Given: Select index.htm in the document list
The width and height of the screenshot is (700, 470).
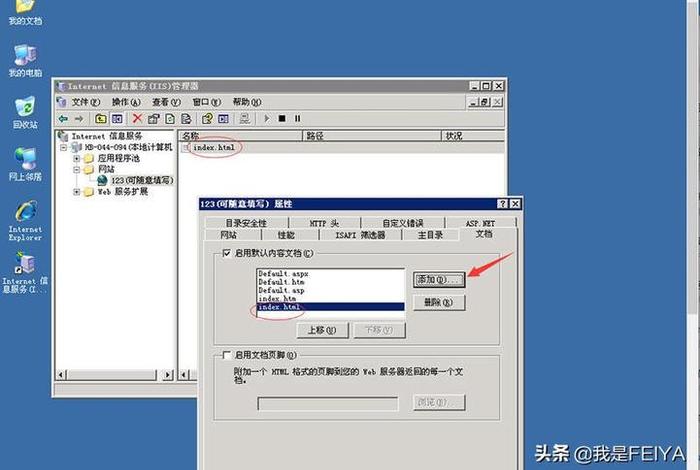Looking at the screenshot, I should pyautogui.click(x=330, y=299).
